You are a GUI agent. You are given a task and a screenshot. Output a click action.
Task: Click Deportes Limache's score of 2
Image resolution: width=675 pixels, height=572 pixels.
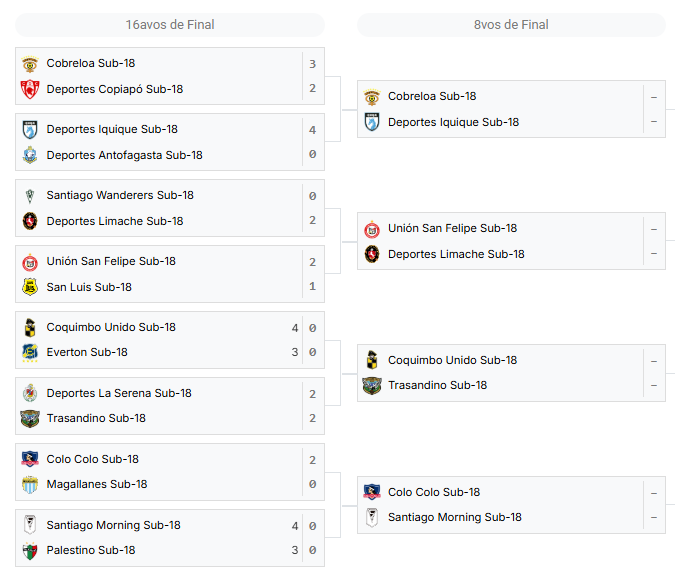point(313,220)
